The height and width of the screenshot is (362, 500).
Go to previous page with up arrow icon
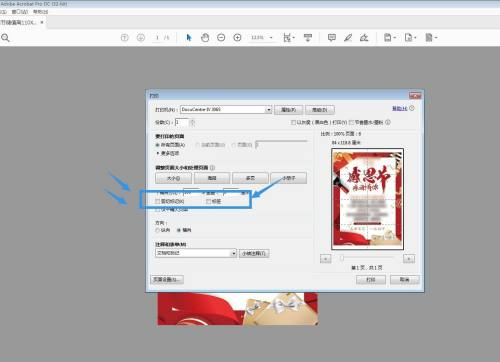(124, 38)
